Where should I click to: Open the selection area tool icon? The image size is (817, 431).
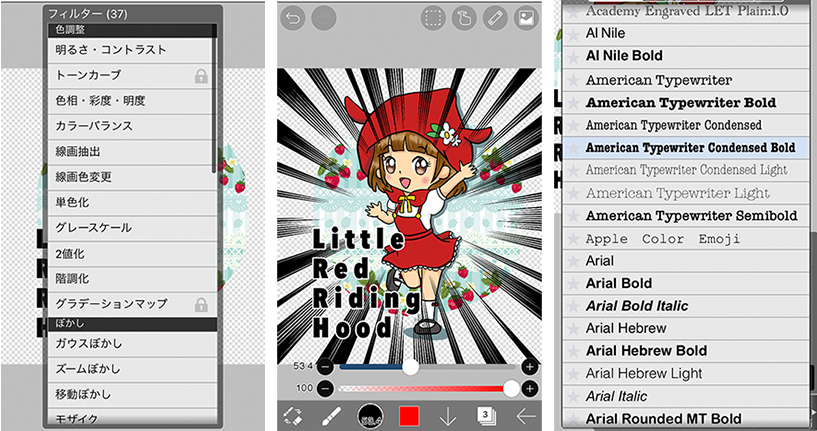pos(433,18)
